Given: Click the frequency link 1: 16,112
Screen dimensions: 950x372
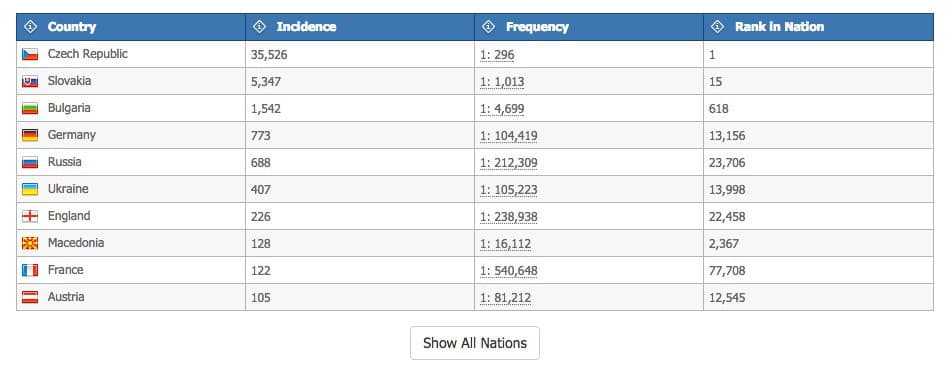Looking at the screenshot, I should click(505, 244).
